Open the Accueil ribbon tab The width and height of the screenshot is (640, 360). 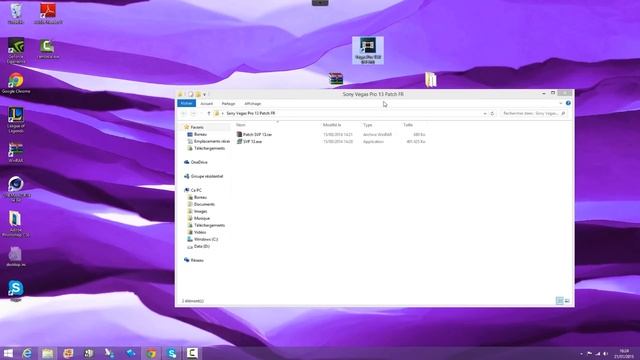coord(207,104)
